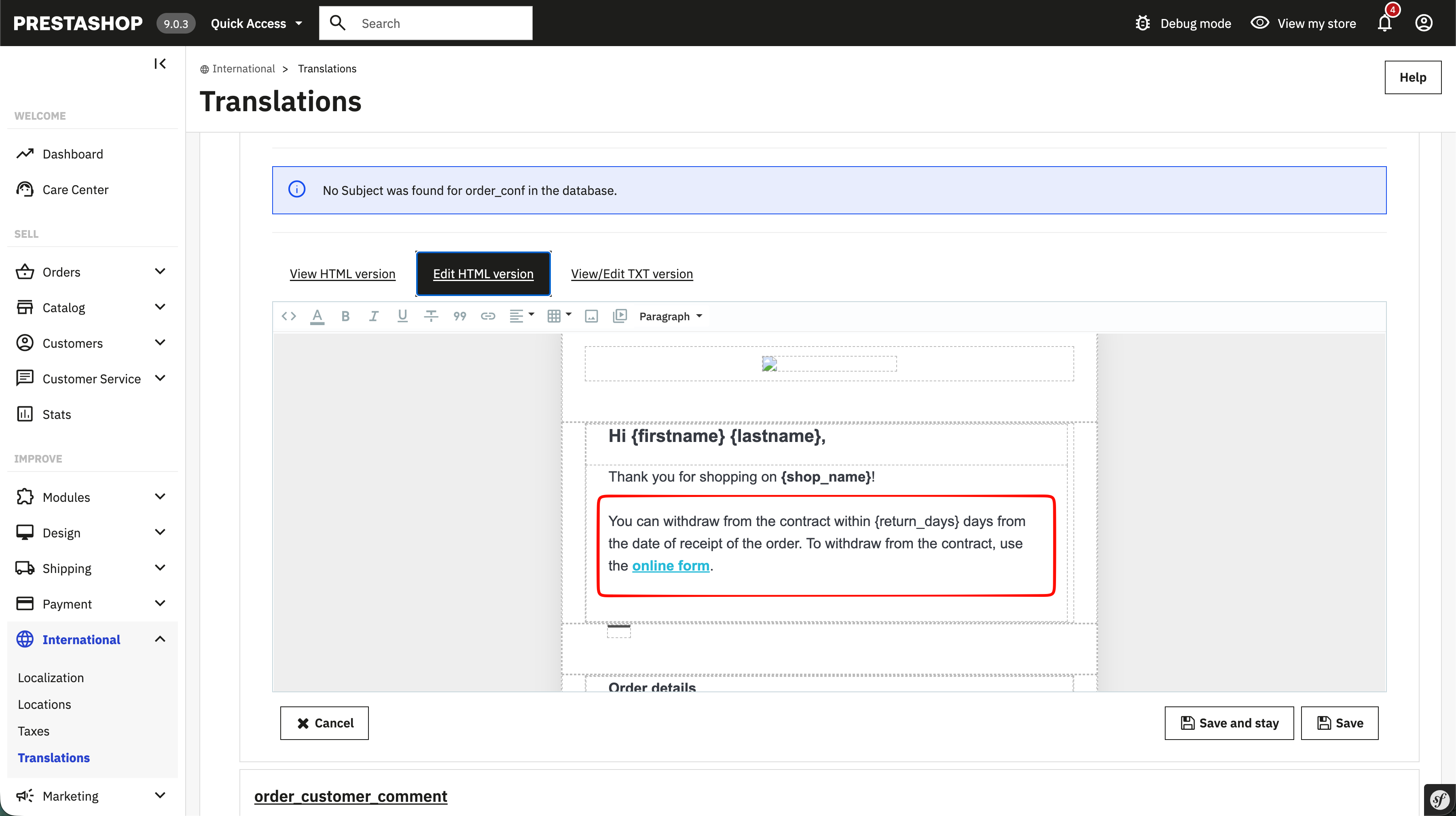The width and height of the screenshot is (1456, 816).
Task: Click the Catalog store icon
Action: [25, 307]
